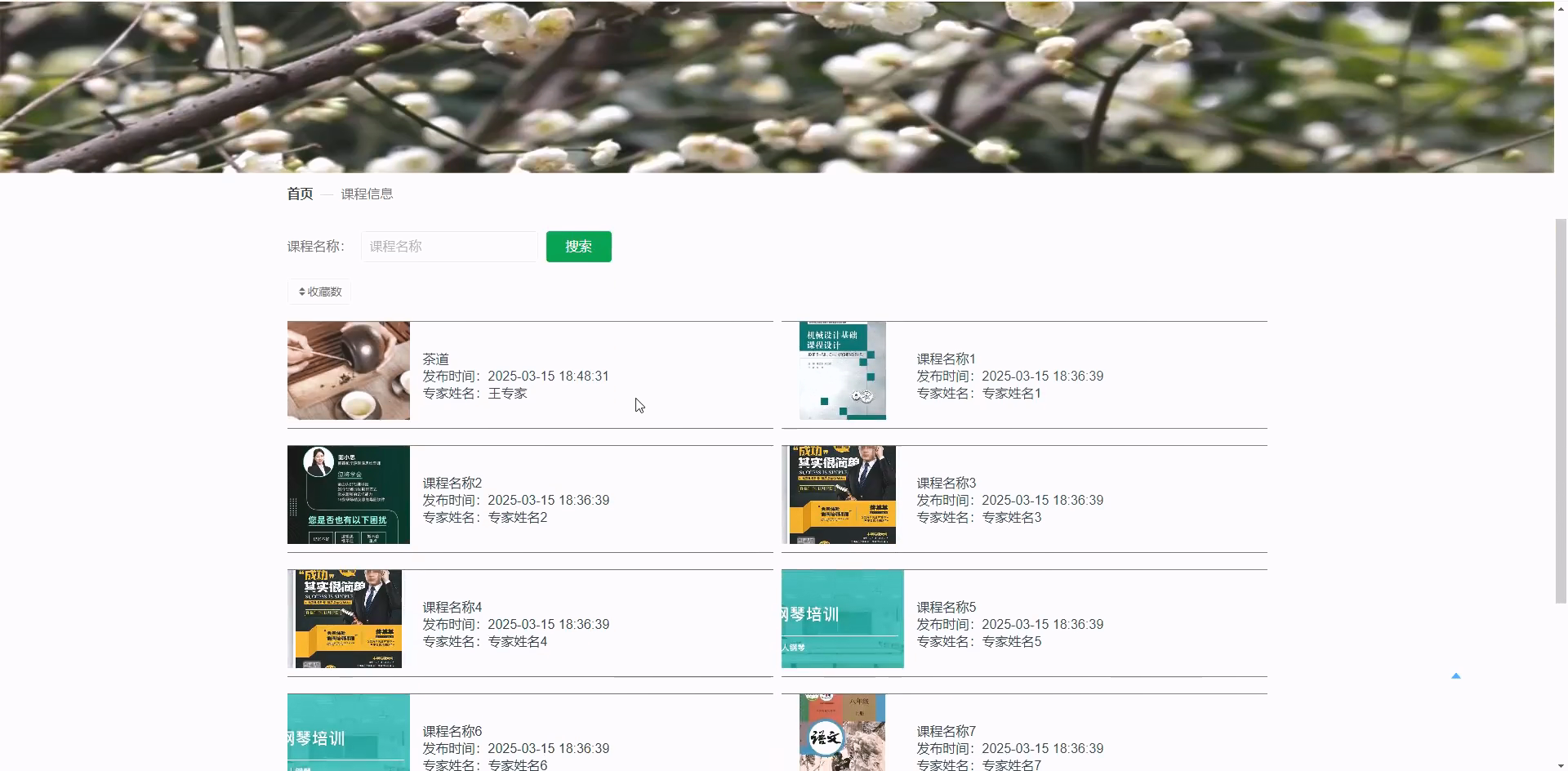The height and width of the screenshot is (771, 1568).
Task: Select the 课程名称7 title text
Action: click(946, 731)
